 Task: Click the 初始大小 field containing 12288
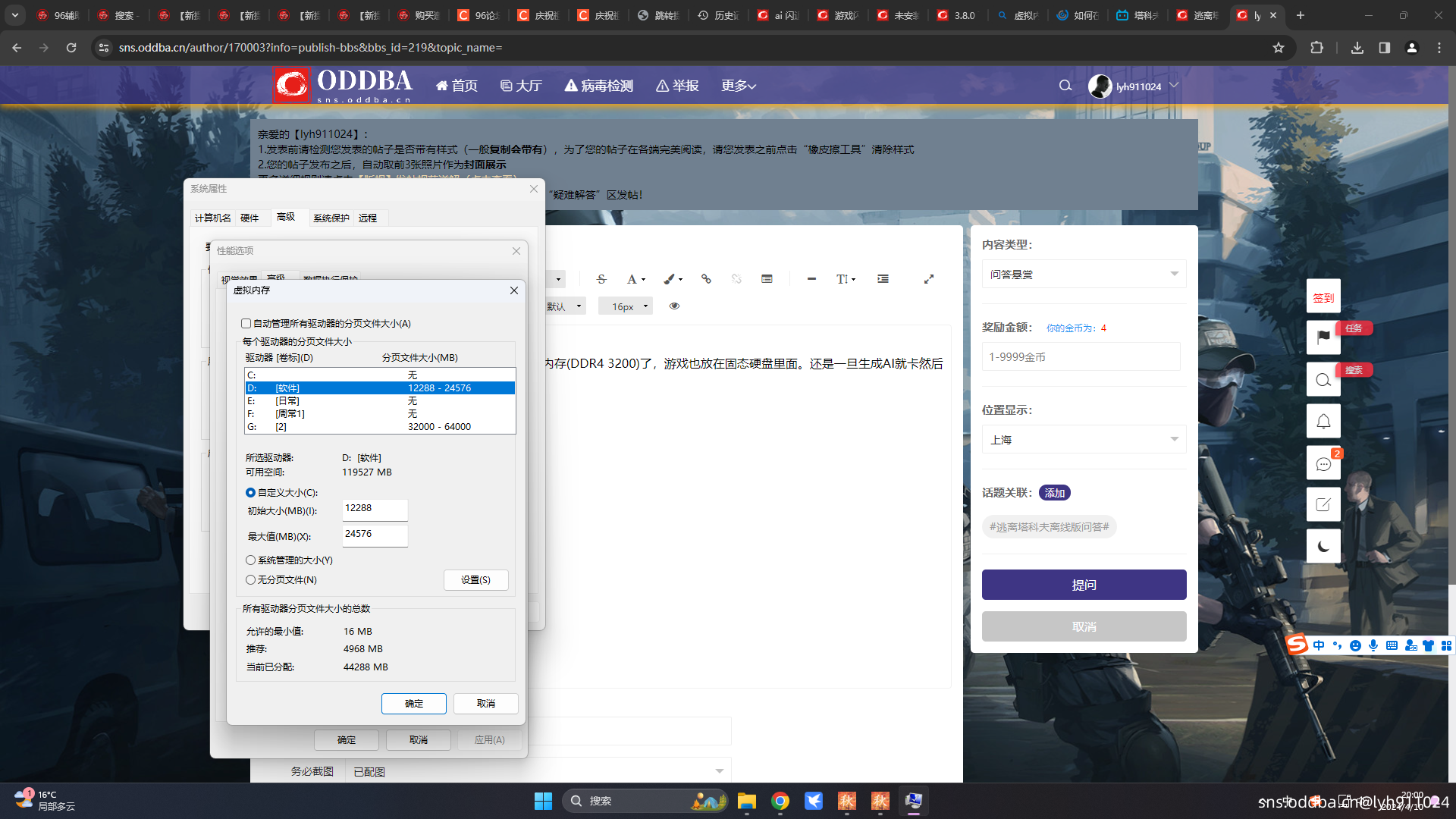[375, 509]
